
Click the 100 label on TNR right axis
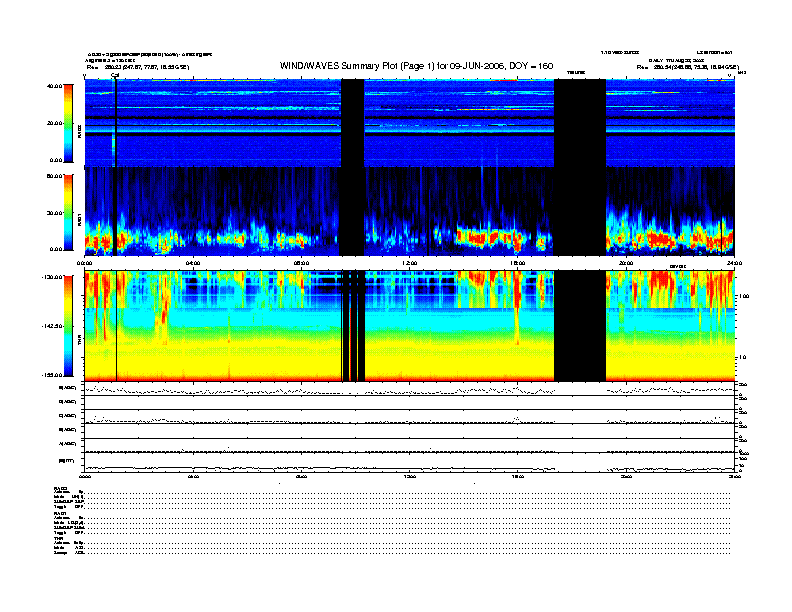pos(744,296)
